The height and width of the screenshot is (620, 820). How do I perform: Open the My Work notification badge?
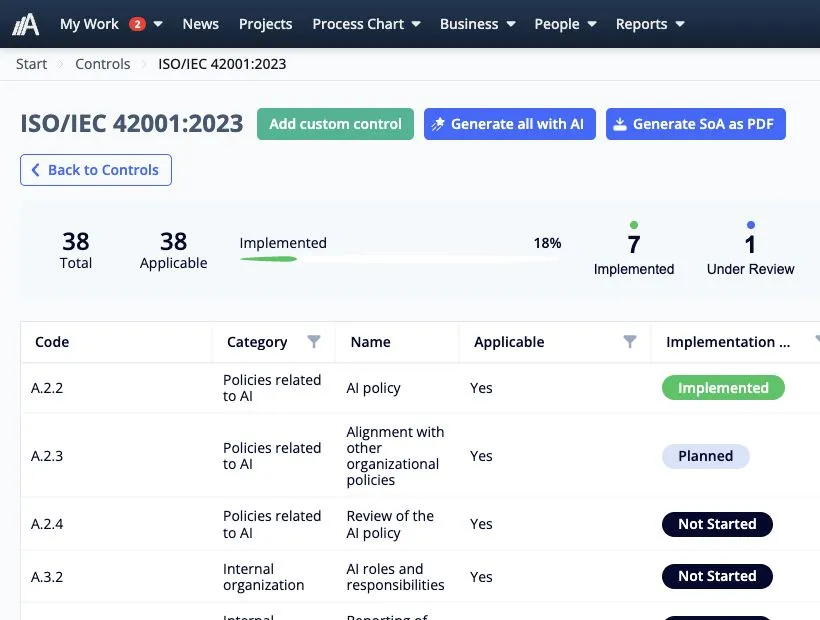(x=137, y=24)
